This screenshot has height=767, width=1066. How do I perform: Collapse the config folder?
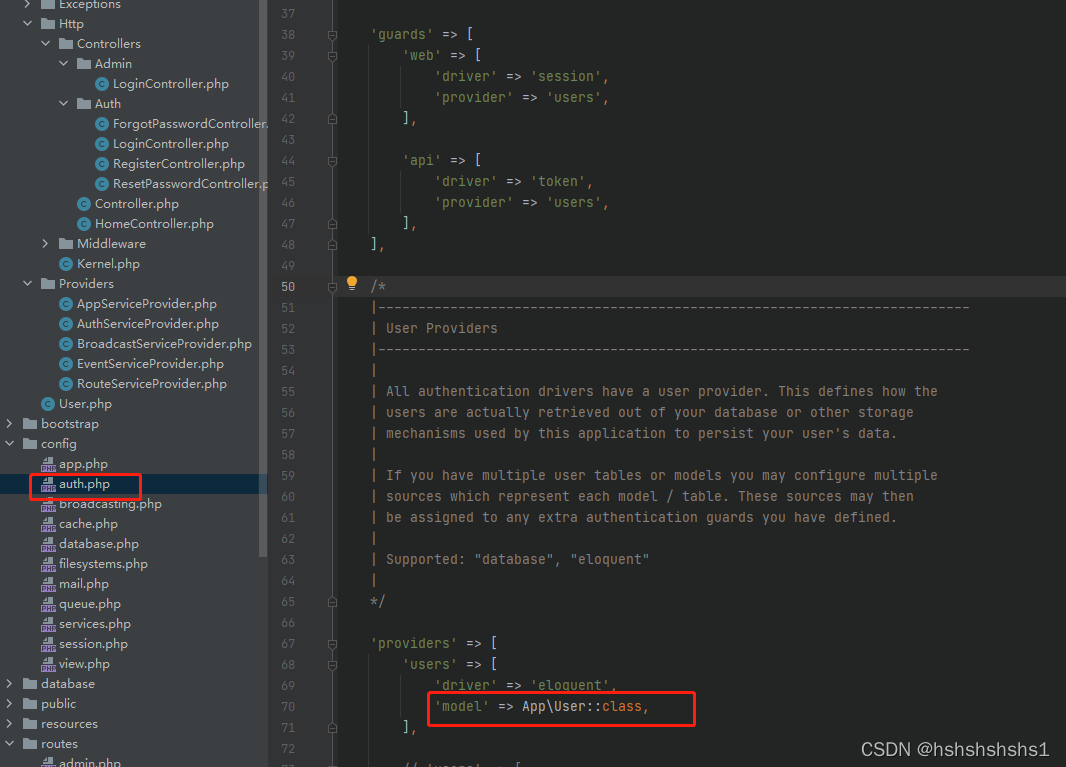tap(10, 444)
